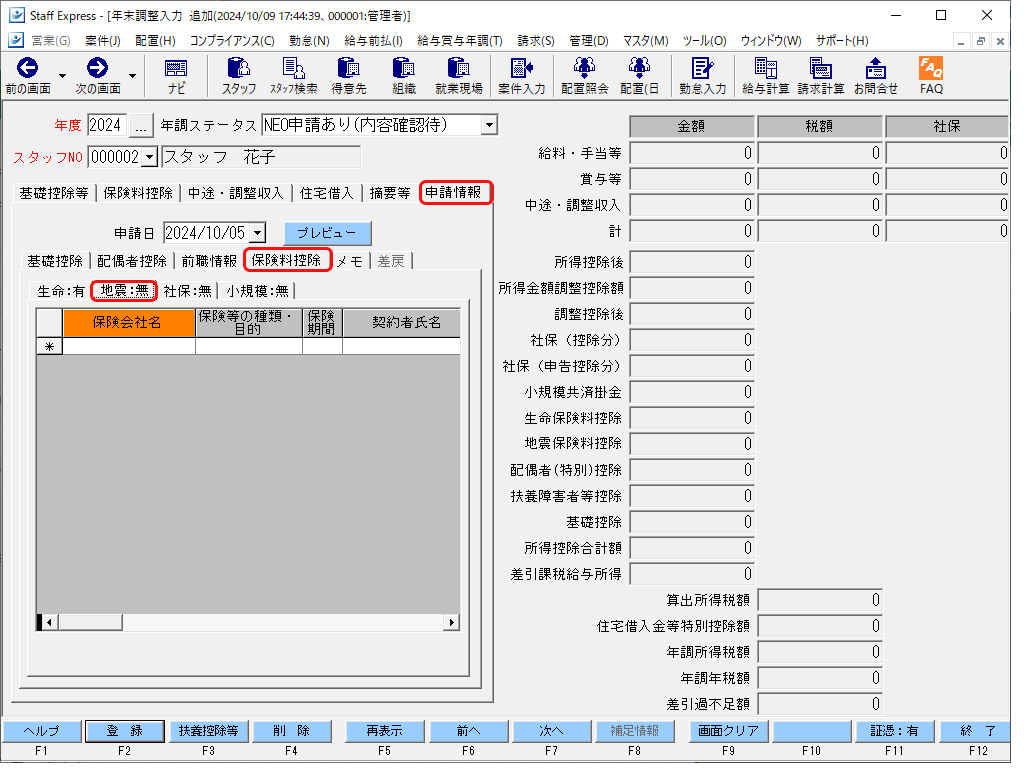Expand the 前の画面 history dropdown arrow
This screenshot has width=1024, height=768.
(x=62, y=76)
